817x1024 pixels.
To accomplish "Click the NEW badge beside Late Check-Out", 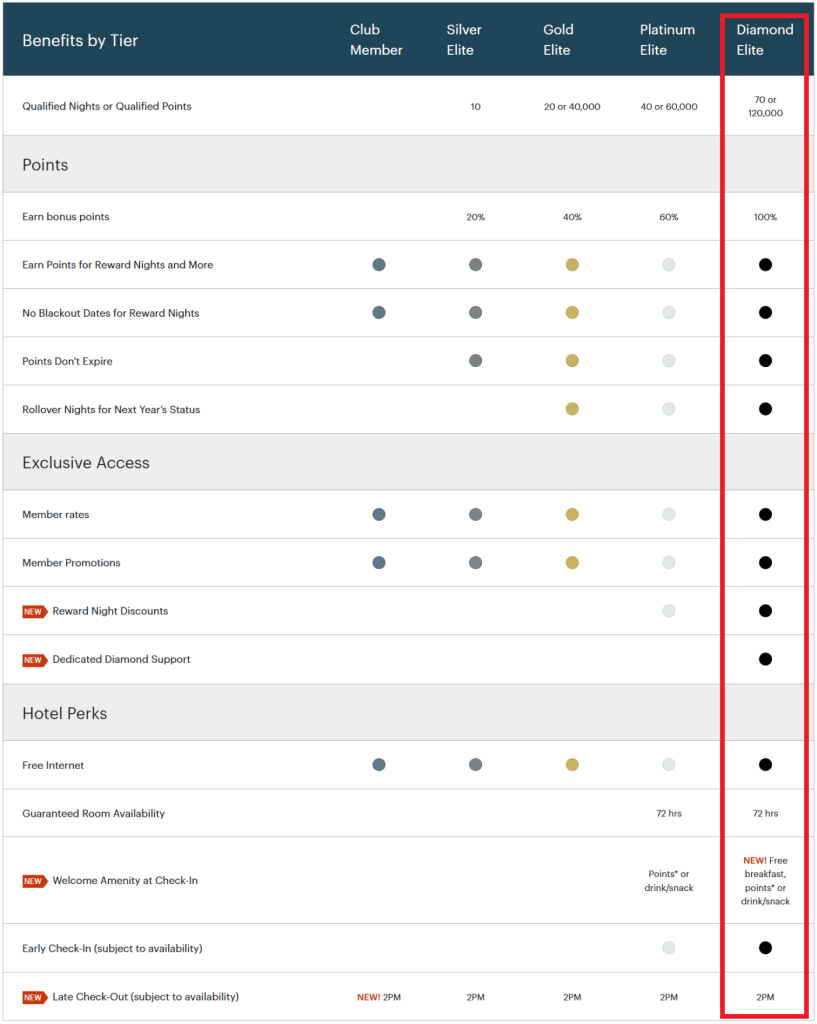I will pyautogui.click(x=34, y=997).
